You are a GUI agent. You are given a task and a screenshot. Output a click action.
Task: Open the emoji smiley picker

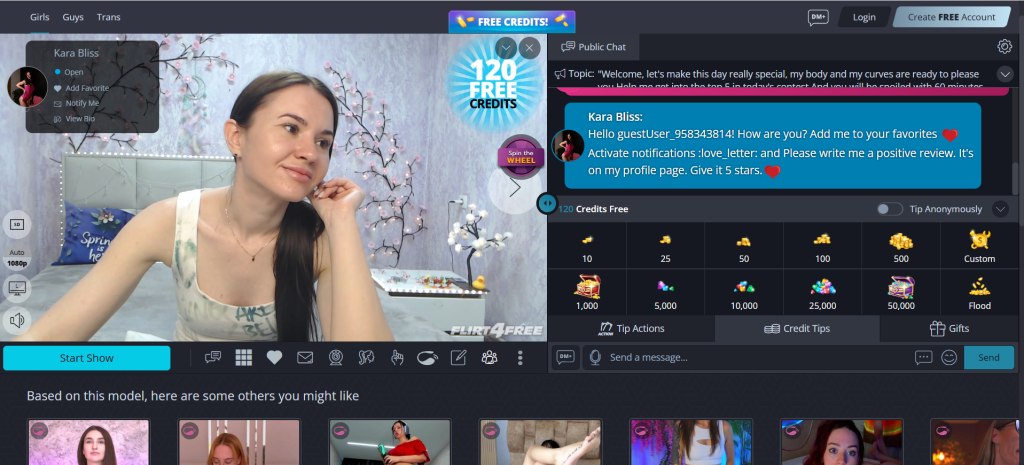[x=949, y=357]
